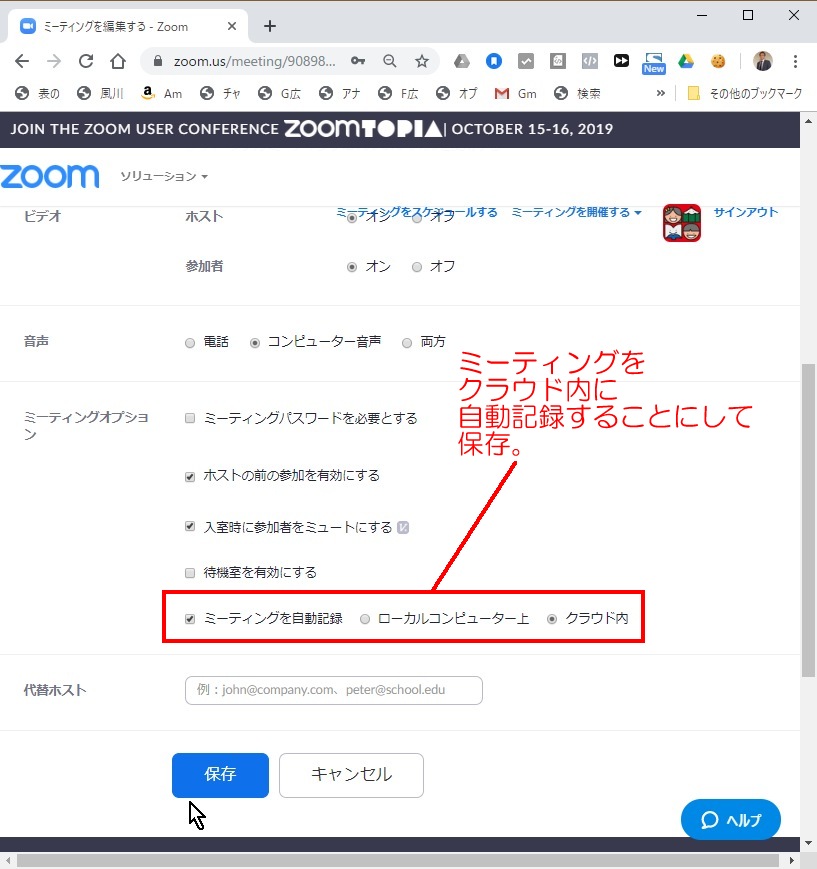This screenshot has height=869, width=817.
Task: Open その他のブックマーク folder
Action: [x=744, y=94]
